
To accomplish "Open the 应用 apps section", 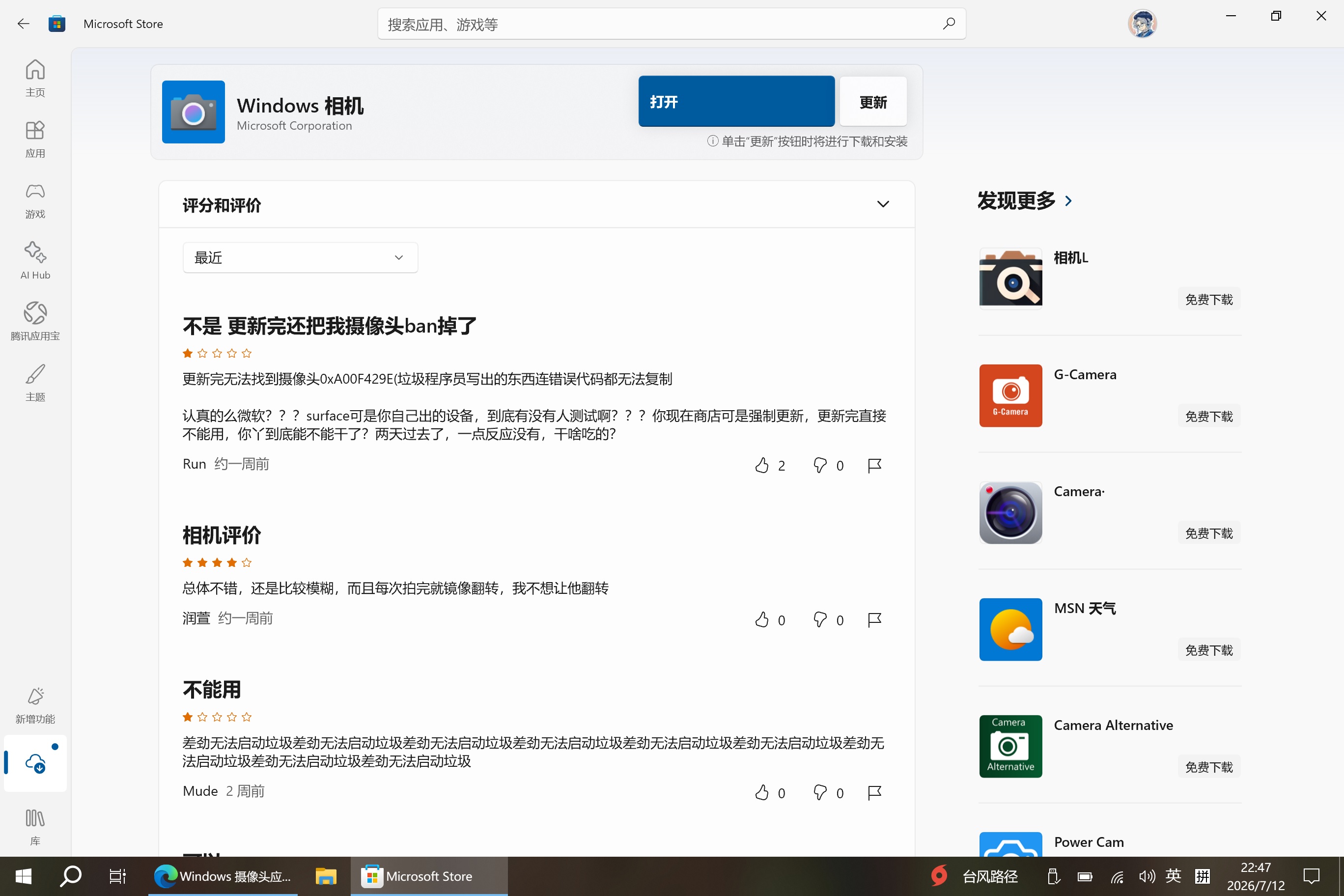I will [x=35, y=140].
